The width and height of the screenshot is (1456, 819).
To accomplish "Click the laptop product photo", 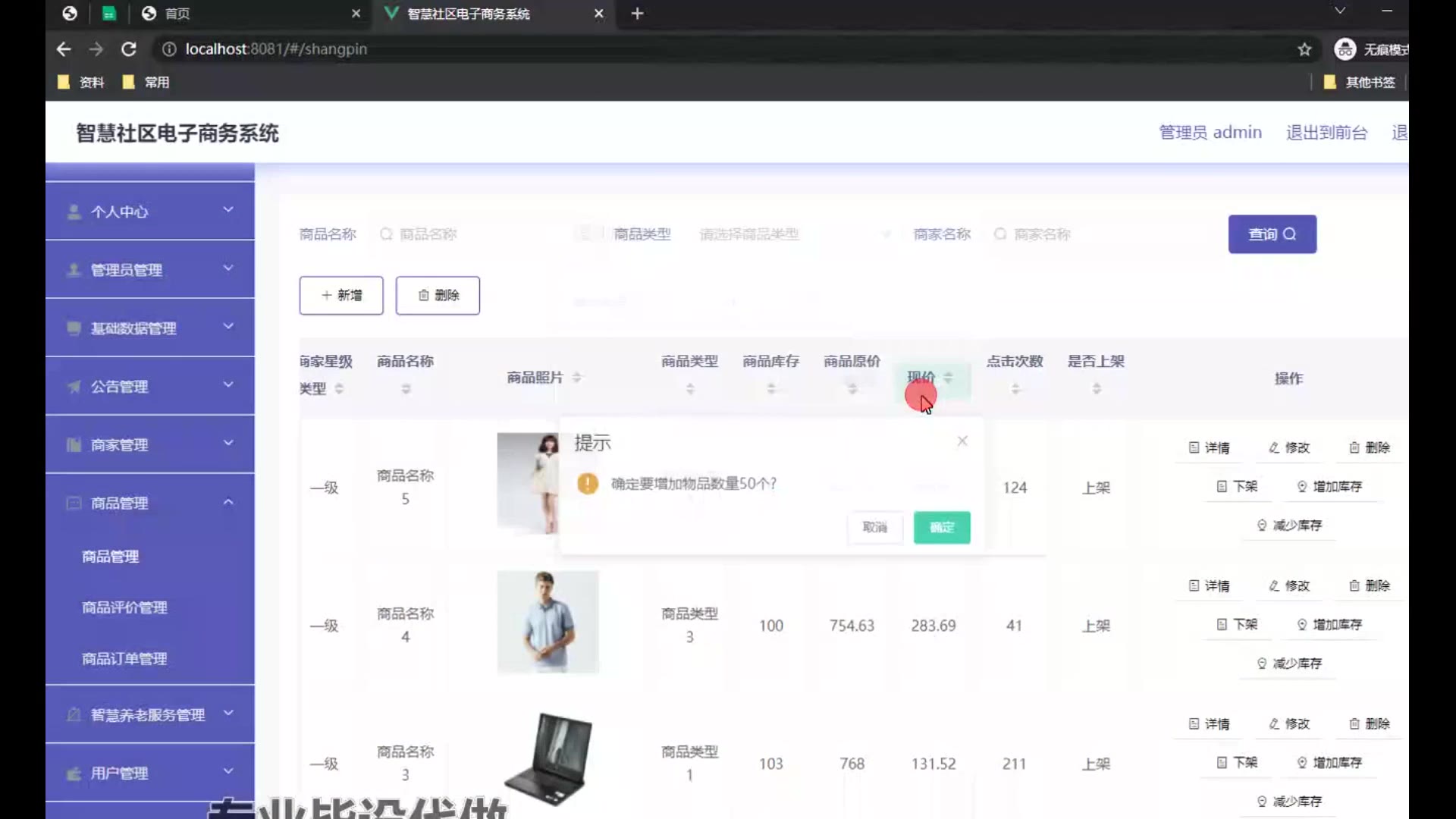I will coord(548,758).
